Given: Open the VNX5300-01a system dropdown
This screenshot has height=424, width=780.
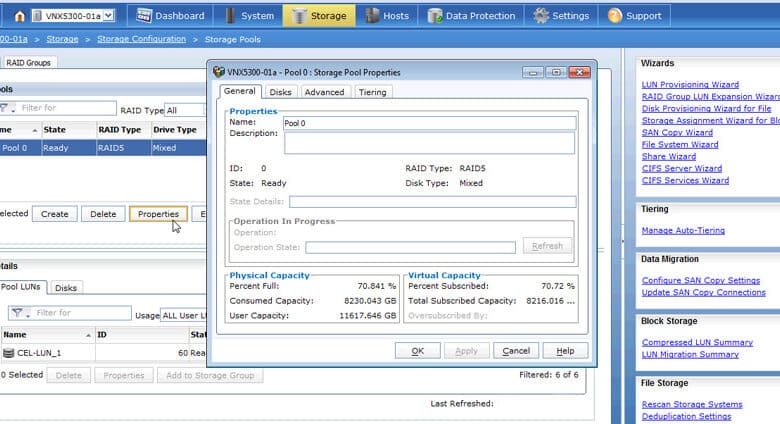Looking at the screenshot, I should (73, 16).
